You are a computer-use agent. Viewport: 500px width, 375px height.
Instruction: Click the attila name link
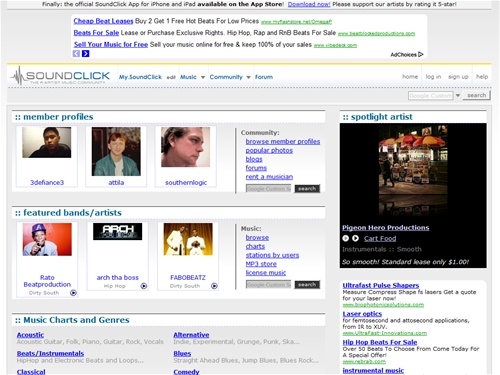[x=116, y=182]
